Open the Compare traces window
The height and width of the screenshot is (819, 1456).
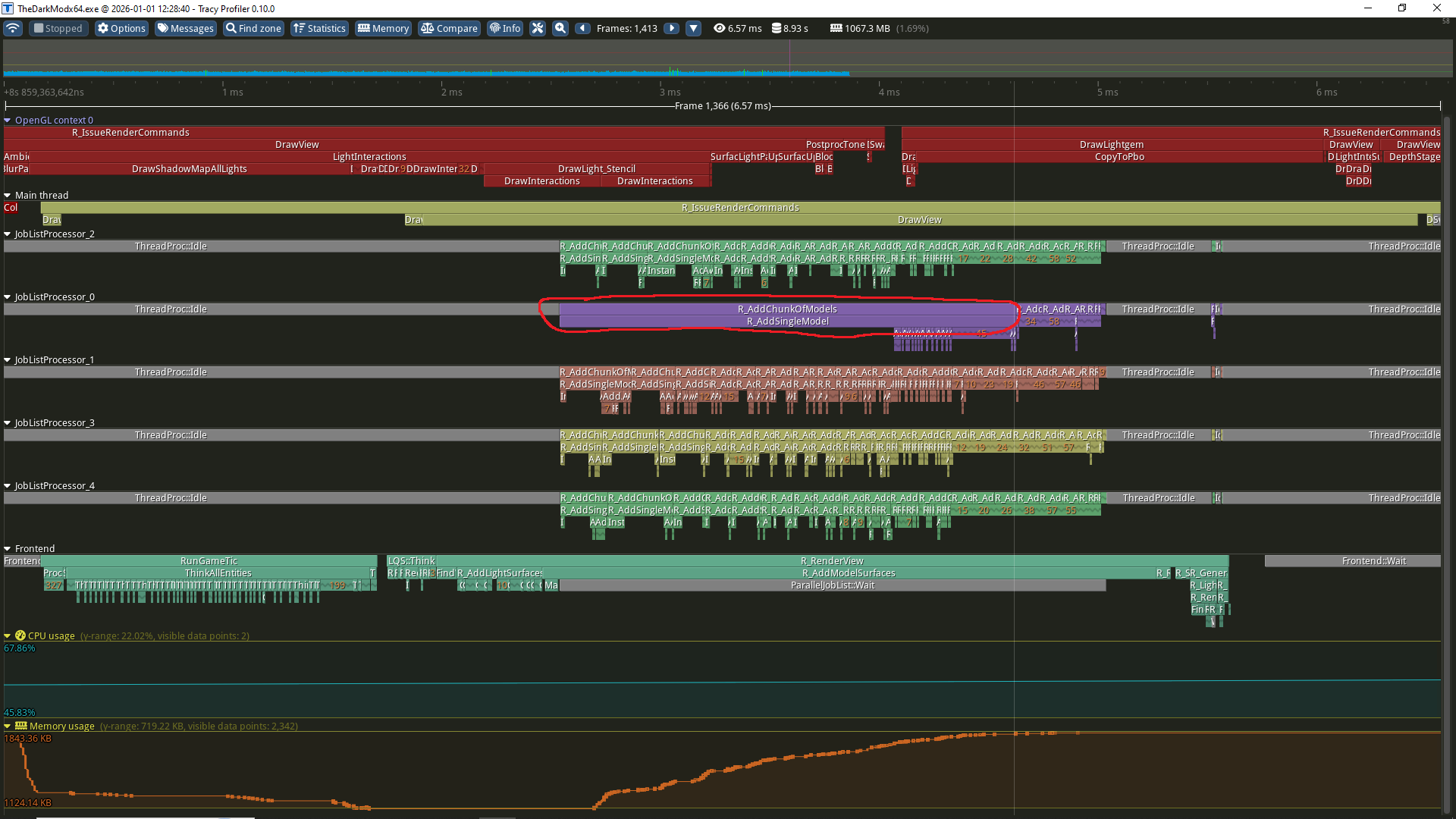(449, 28)
